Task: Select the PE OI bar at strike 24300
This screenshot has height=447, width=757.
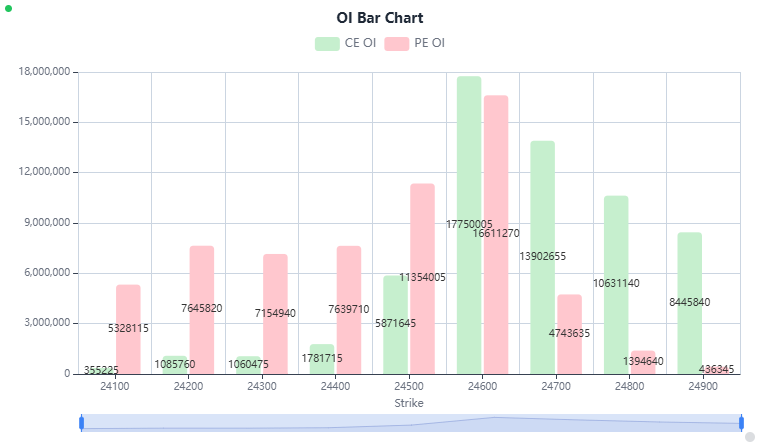Action: point(275,314)
